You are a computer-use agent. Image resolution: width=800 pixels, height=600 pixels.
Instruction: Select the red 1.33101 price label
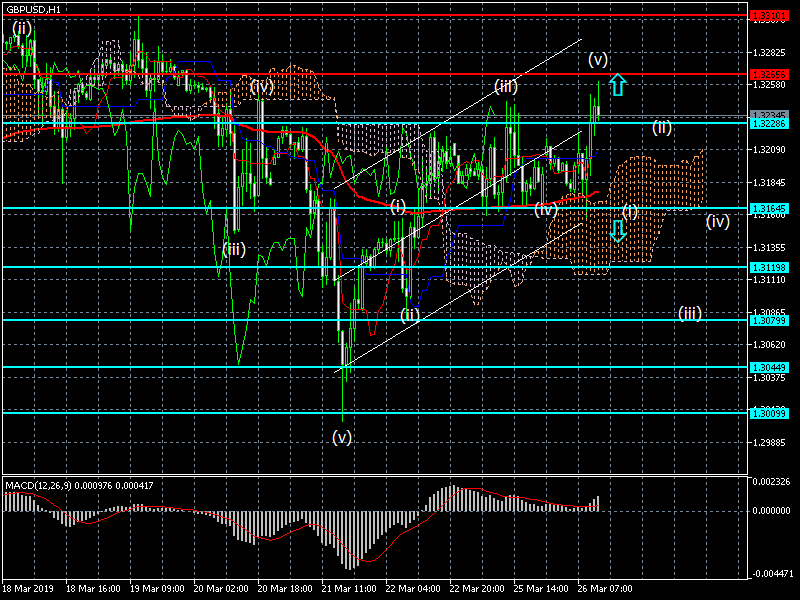[770, 16]
